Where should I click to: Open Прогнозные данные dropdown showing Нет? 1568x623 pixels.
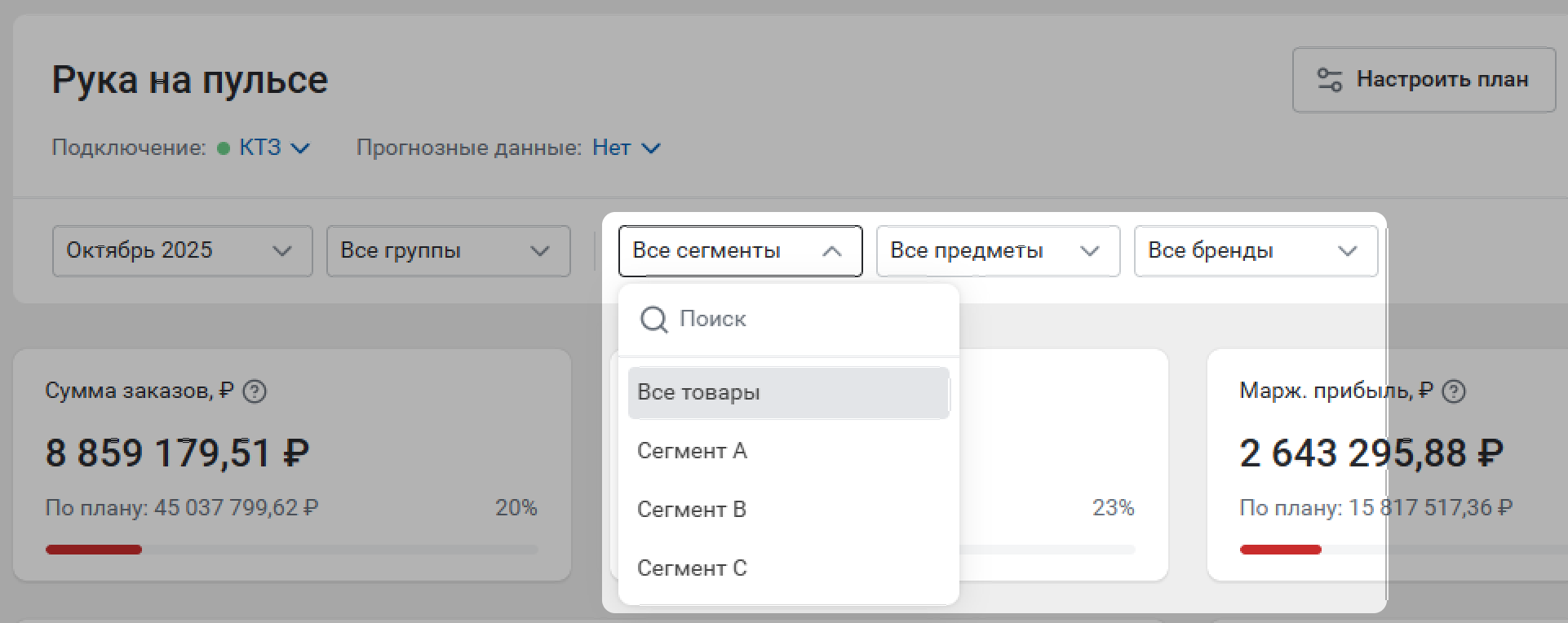pos(626,148)
